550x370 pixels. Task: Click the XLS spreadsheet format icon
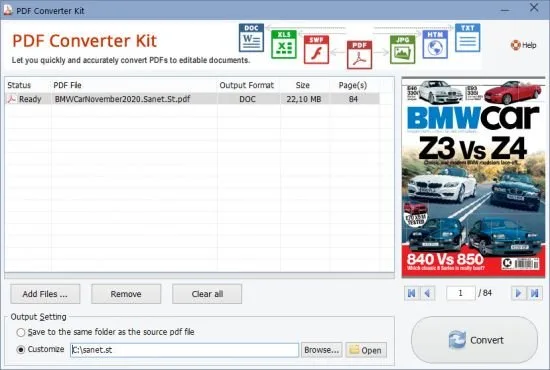click(x=284, y=44)
